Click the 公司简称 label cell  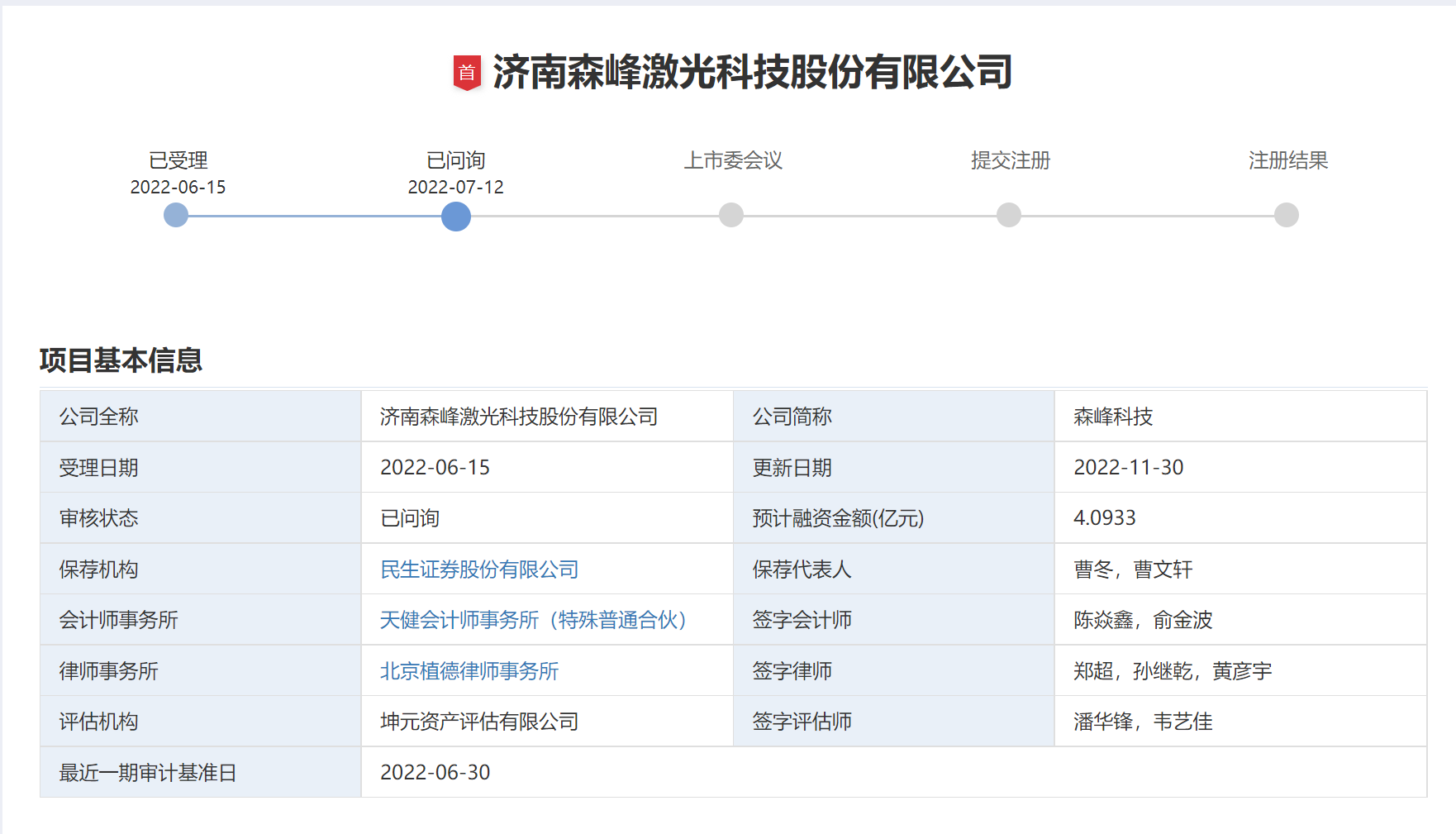pos(894,417)
